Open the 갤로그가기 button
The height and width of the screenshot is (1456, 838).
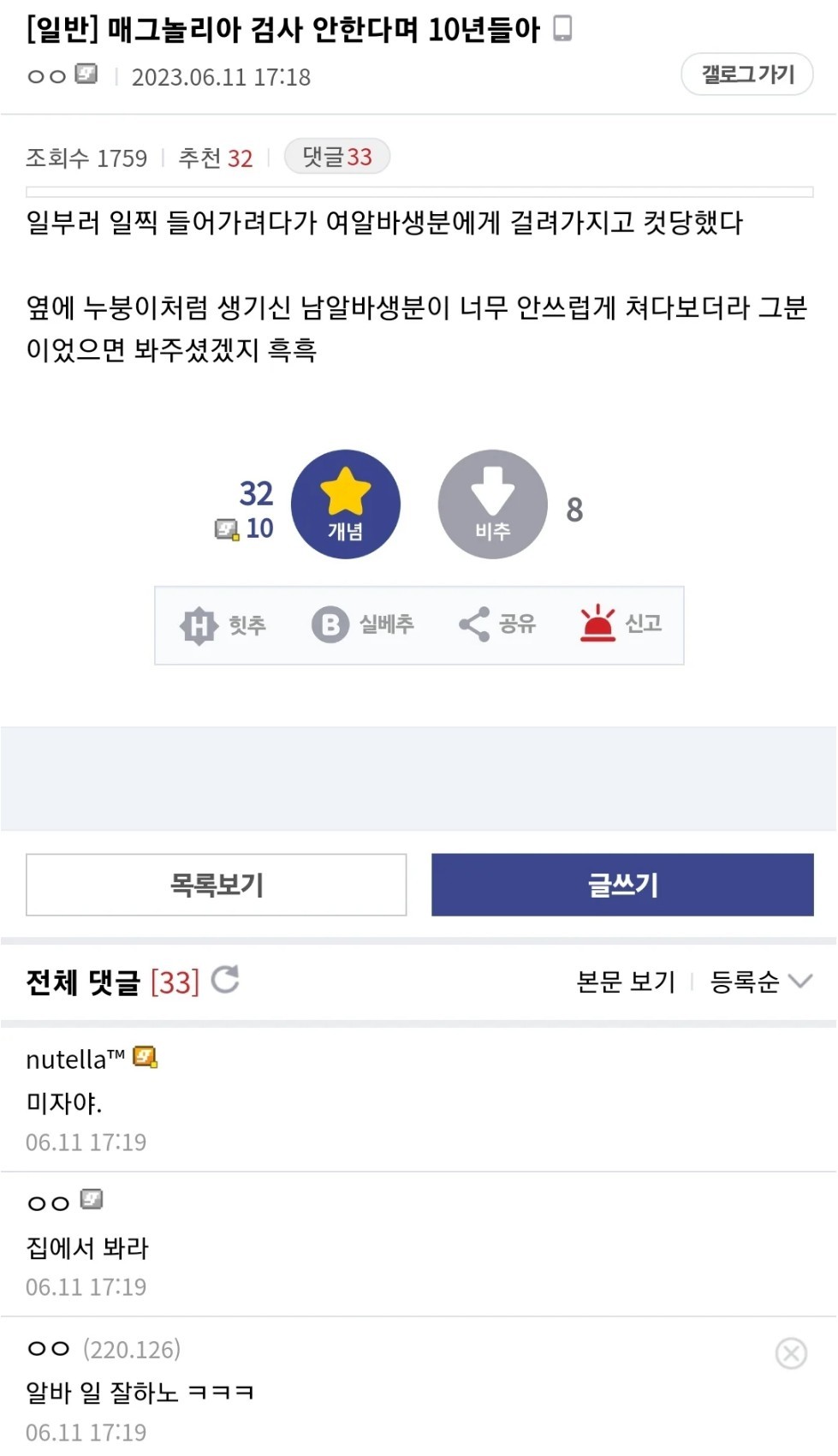click(x=747, y=75)
